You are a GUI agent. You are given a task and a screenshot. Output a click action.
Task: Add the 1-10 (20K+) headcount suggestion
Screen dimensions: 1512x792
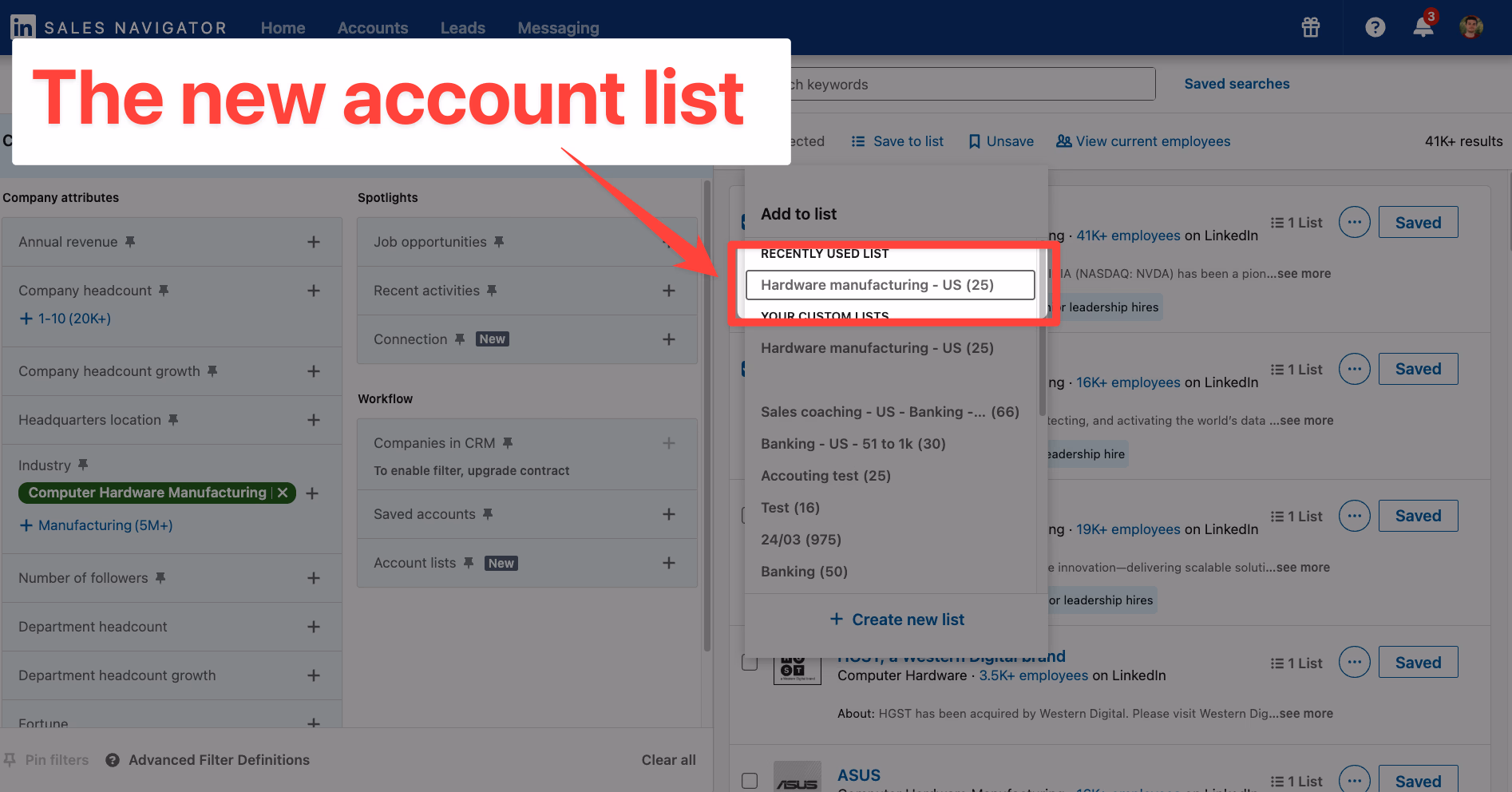pos(65,319)
